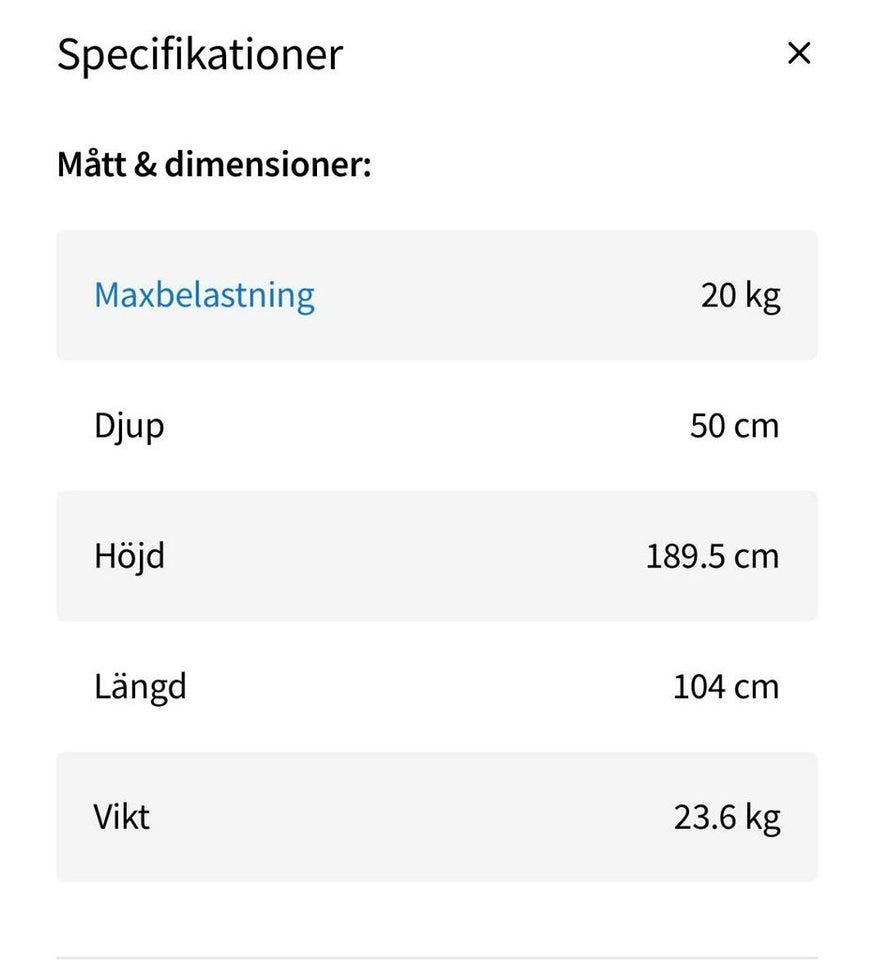Select the Djup label
The width and height of the screenshot is (874, 960).
(x=129, y=426)
